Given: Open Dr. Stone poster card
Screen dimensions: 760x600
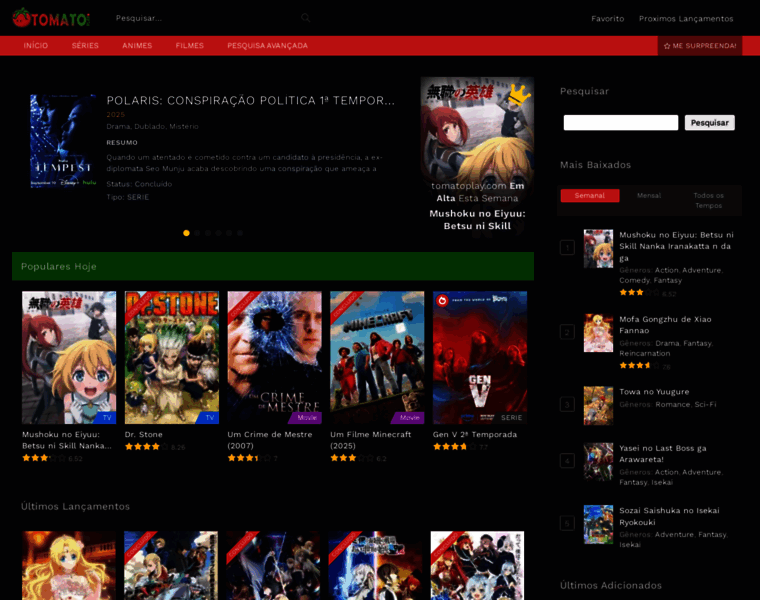Looking at the screenshot, I should (172, 358).
